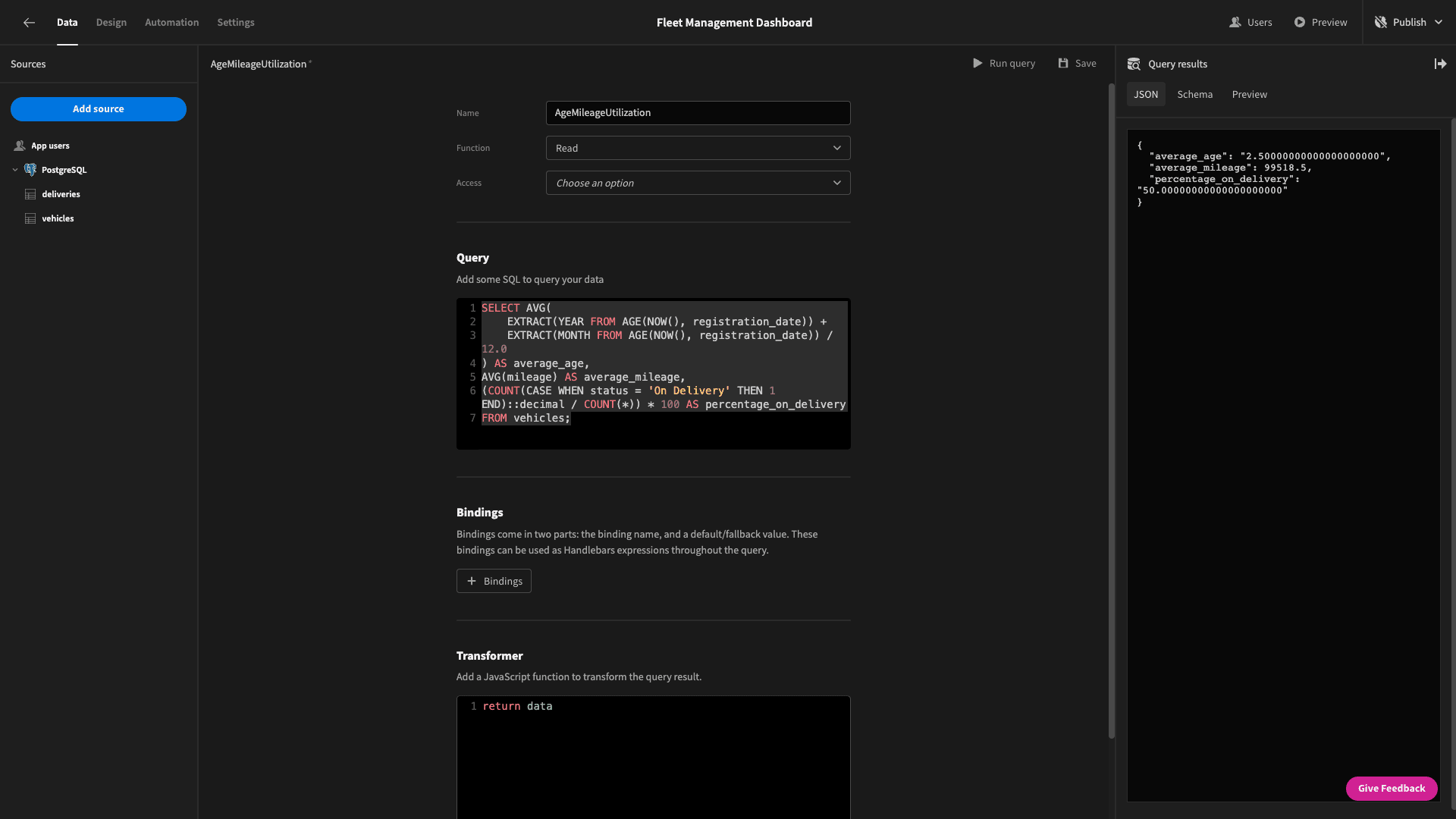Screen dimensions: 1456x819
Task: Select the deliveries table
Action: [61, 195]
